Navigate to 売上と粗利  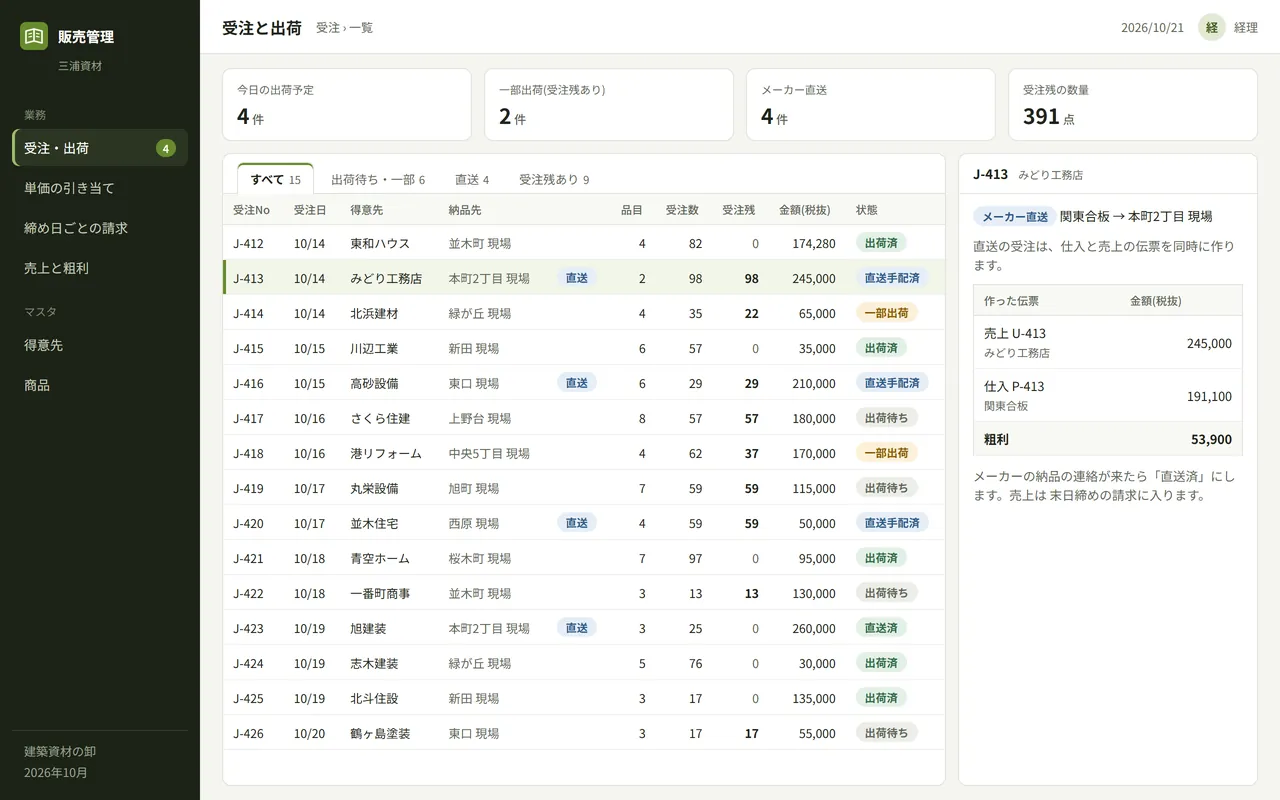pyautogui.click(x=100, y=268)
